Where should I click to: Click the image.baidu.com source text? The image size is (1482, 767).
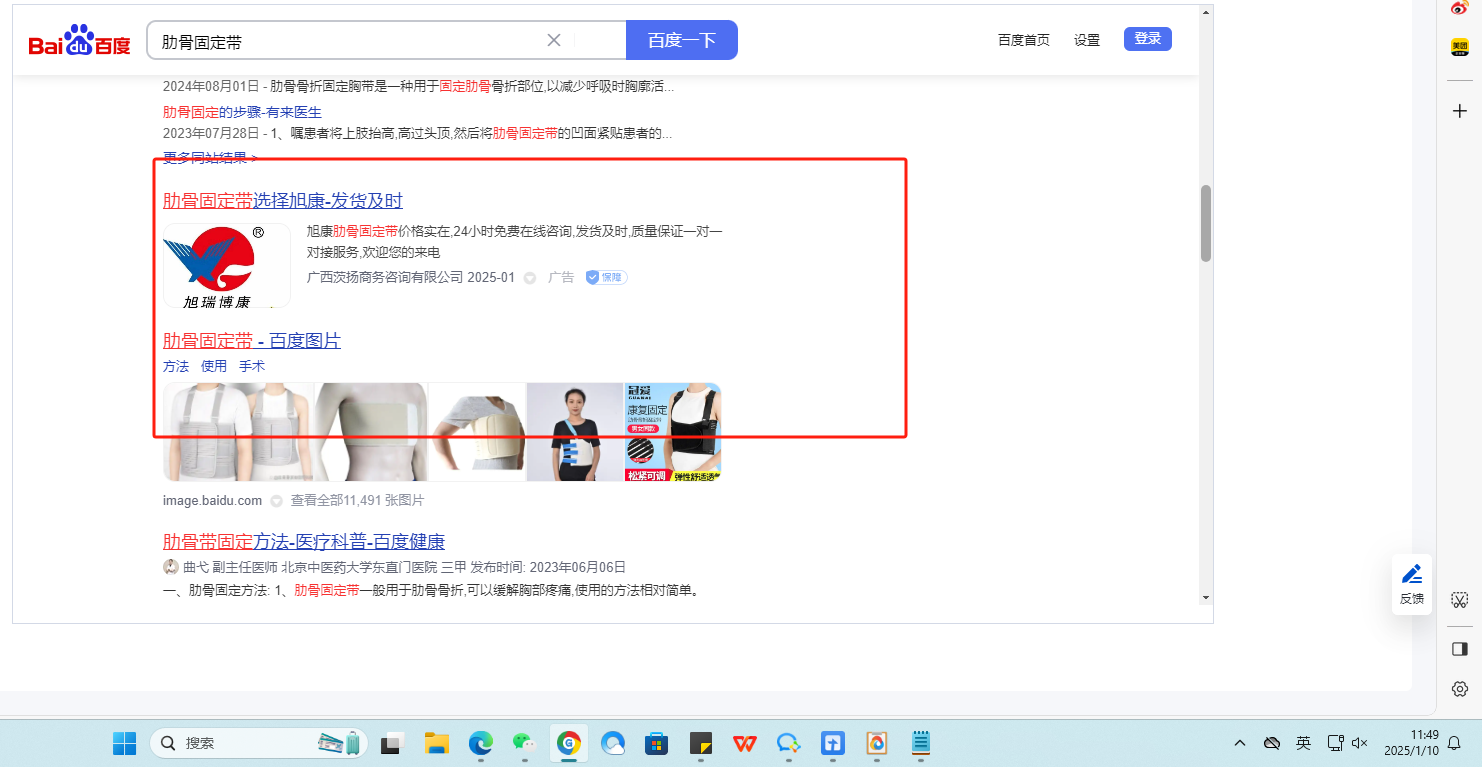(212, 500)
